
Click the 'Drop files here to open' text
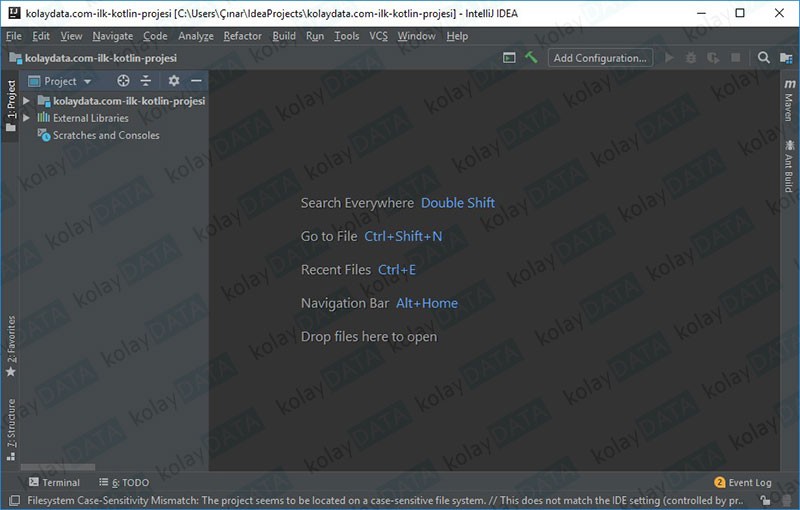click(369, 337)
